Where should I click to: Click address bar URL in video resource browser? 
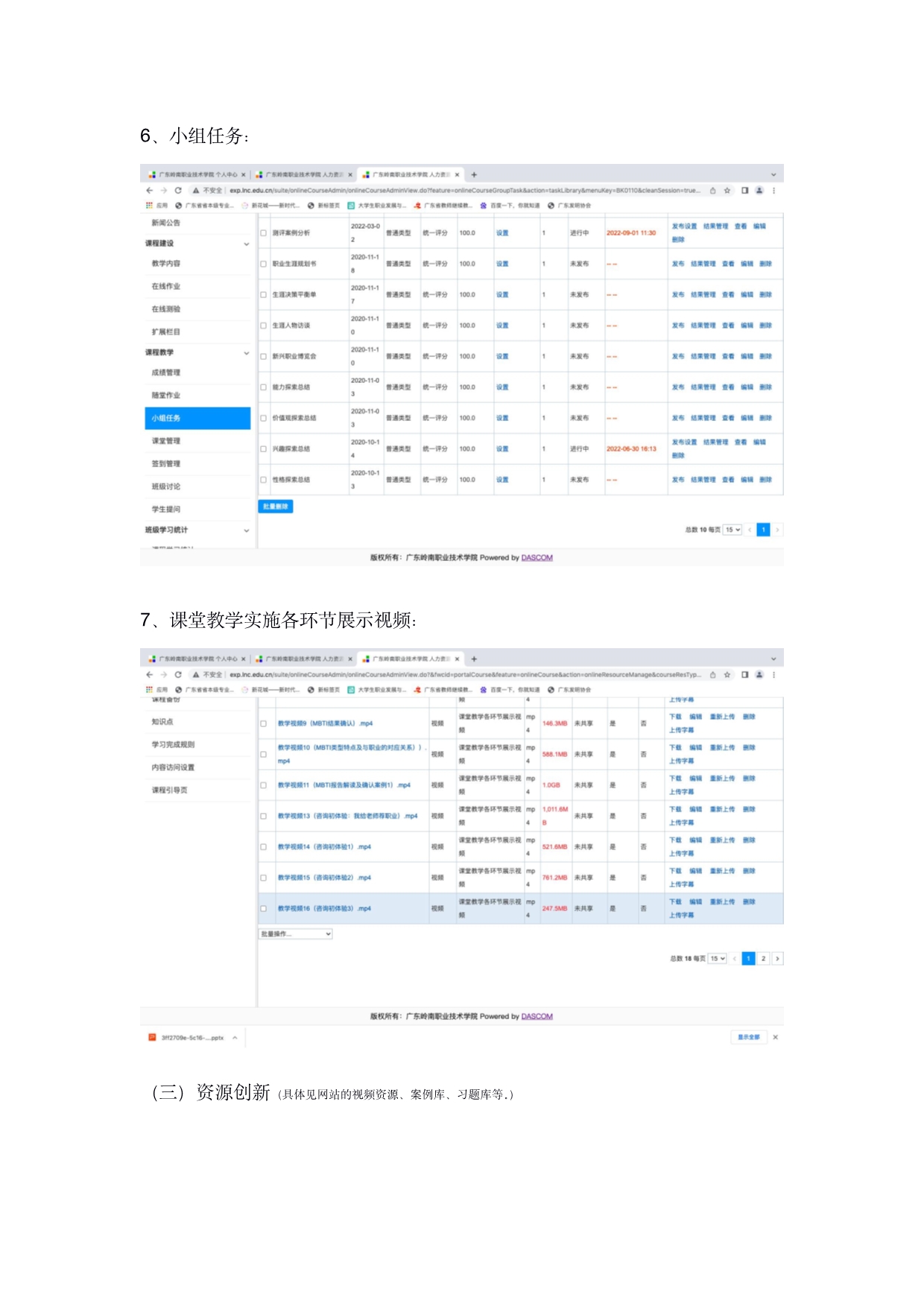pyautogui.click(x=465, y=675)
